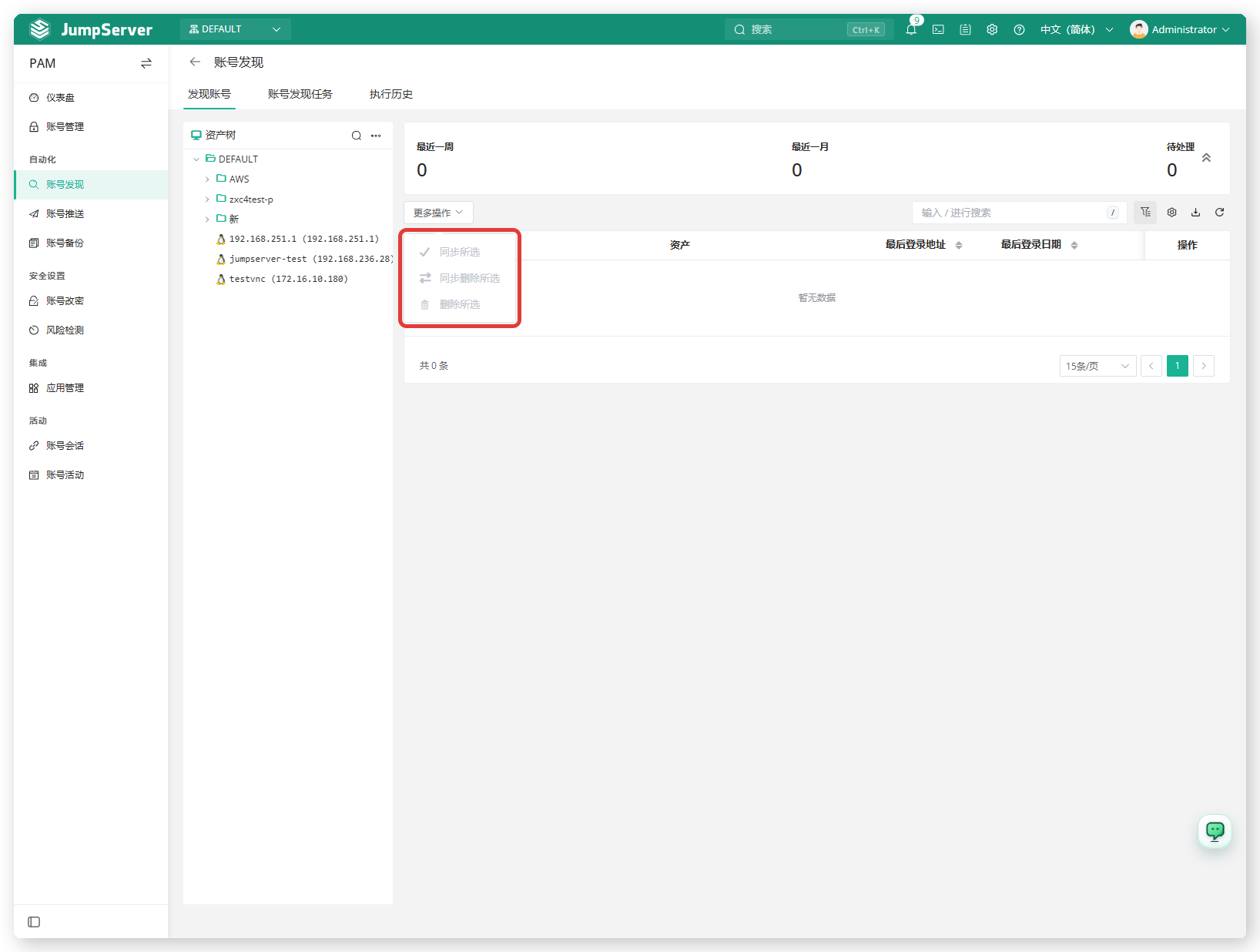
Task: Expand the AWS folder node
Action: (207, 179)
